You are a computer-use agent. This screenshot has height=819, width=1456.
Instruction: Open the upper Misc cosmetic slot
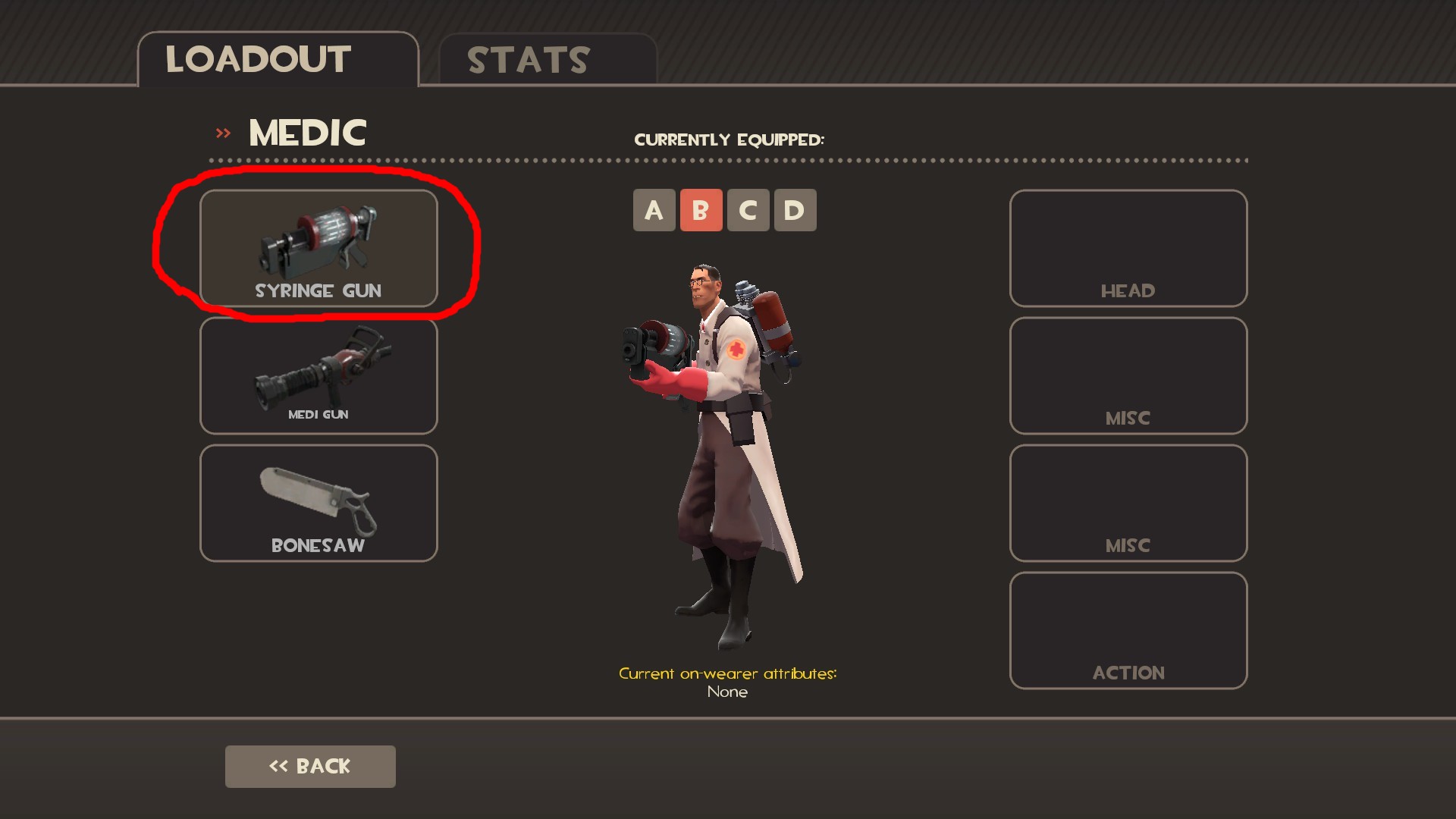click(x=1128, y=375)
